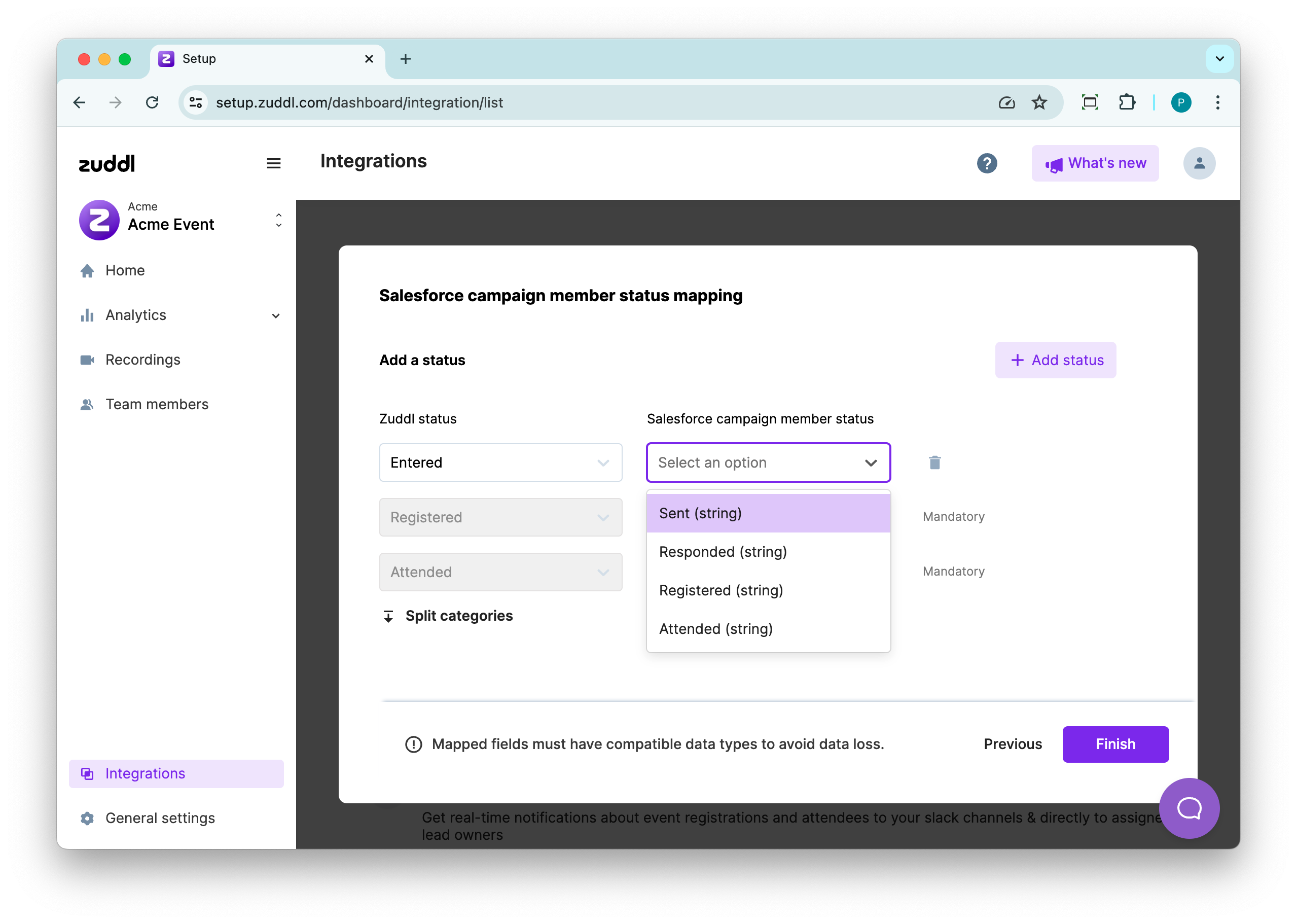Open Recordings in the sidebar

tap(142, 360)
